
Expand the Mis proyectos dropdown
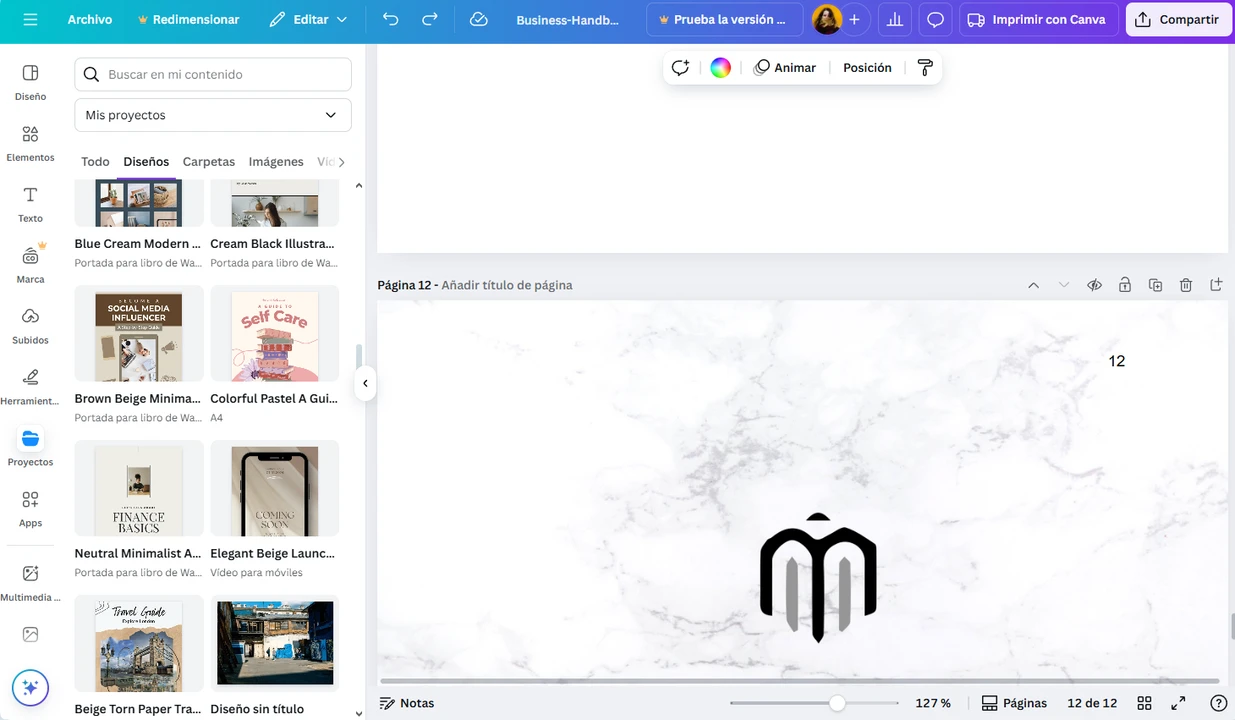pos(213,115)
